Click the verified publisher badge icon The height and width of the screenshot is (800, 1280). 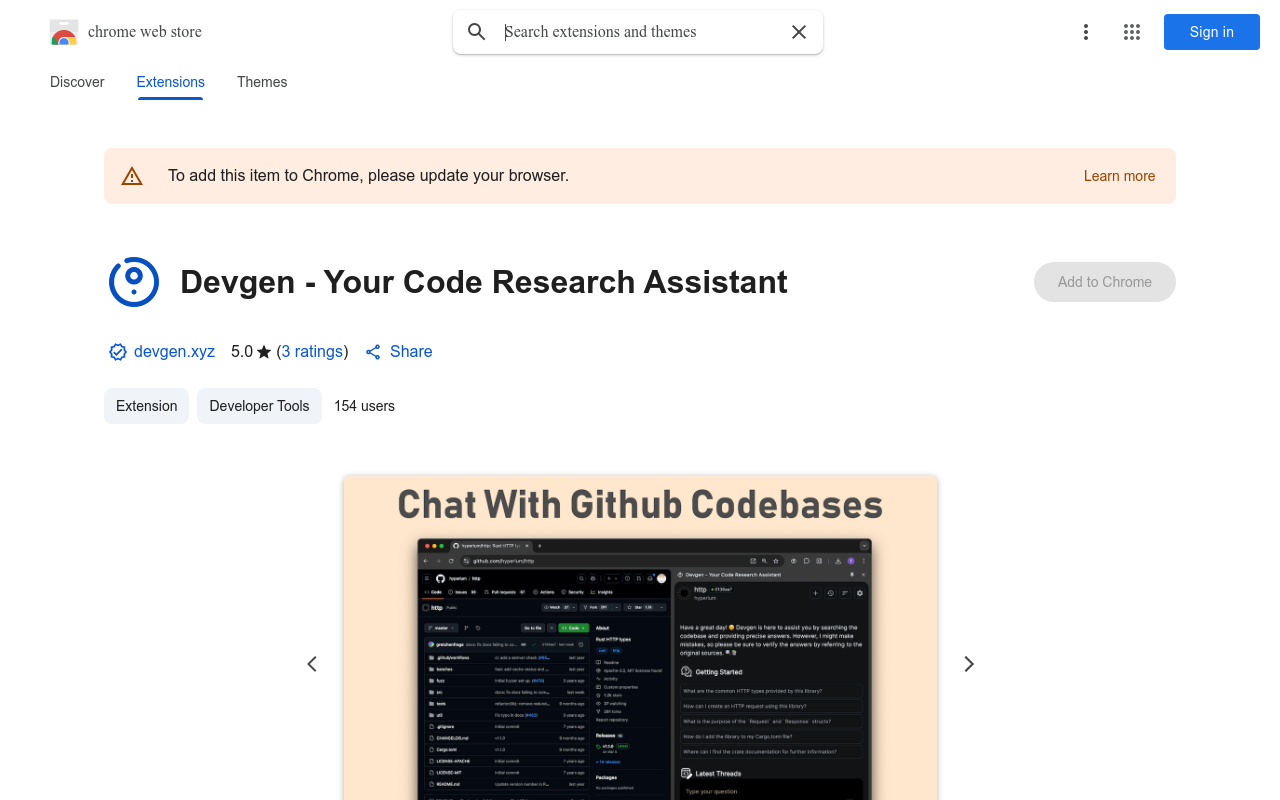coord(118,352)
